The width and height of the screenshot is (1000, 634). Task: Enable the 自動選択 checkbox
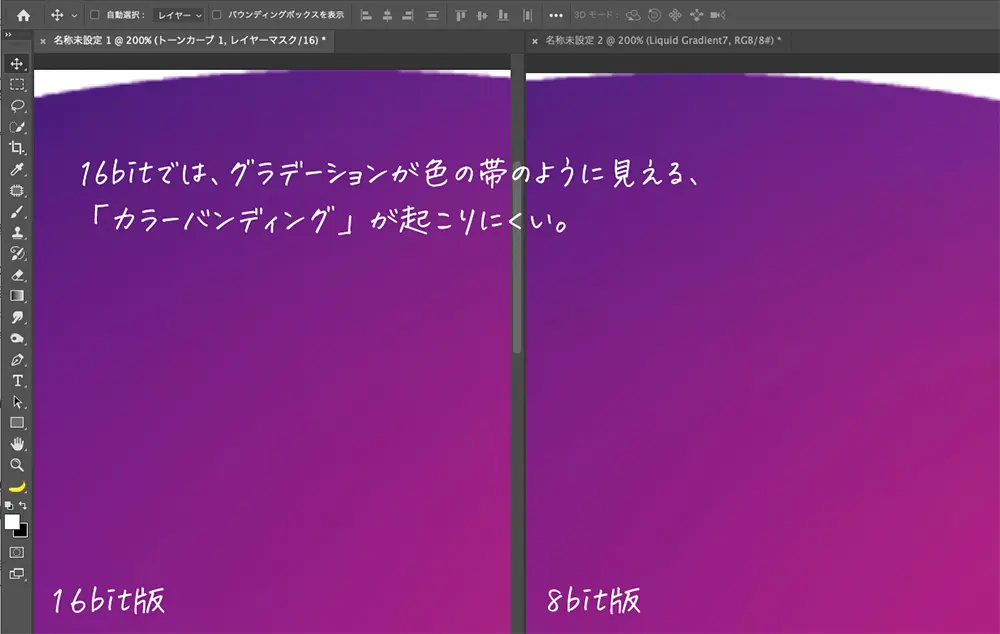coord(94,15)
